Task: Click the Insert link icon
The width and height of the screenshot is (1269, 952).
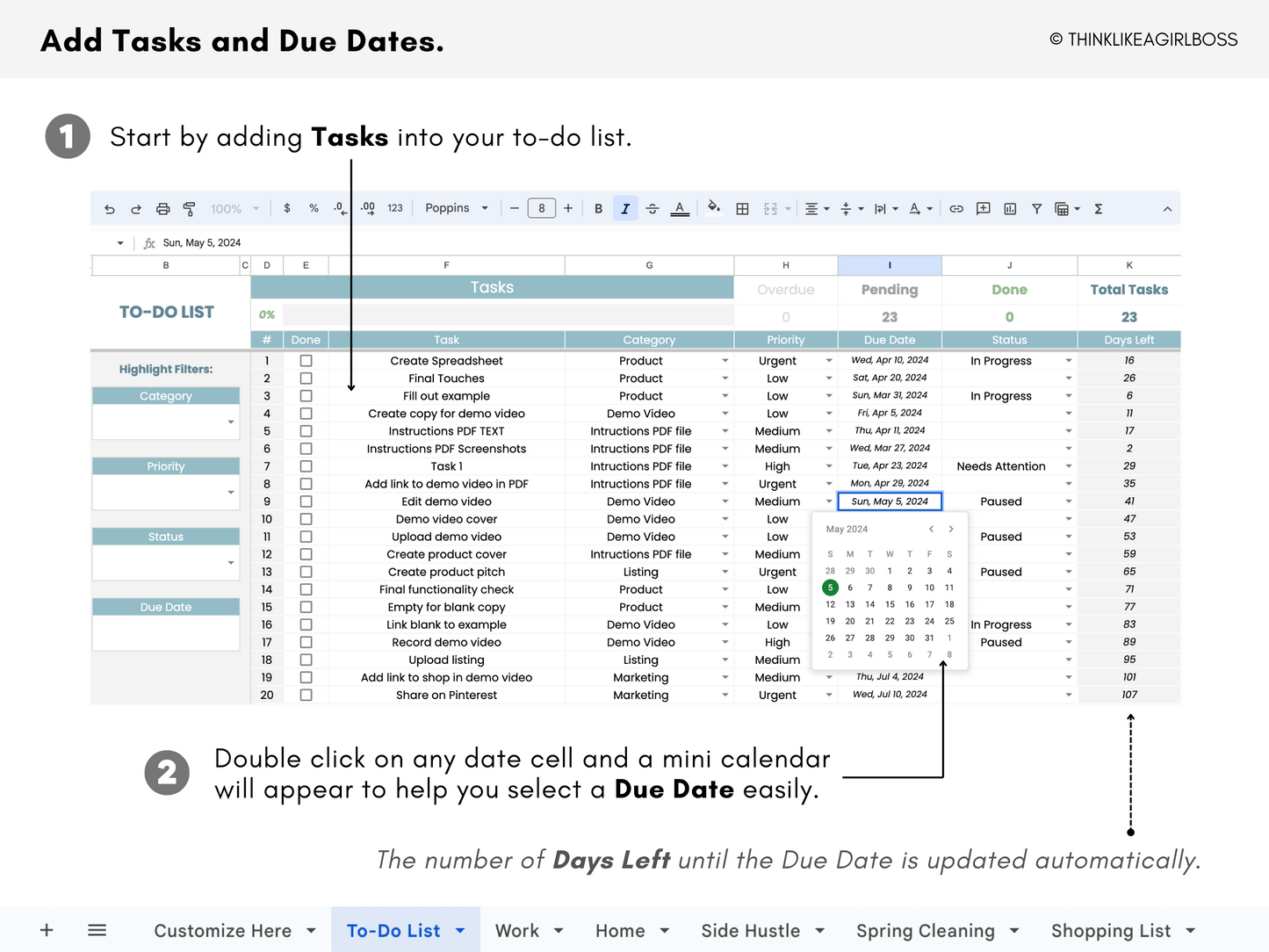Action: pyautogui.click(x=956, y=208)
